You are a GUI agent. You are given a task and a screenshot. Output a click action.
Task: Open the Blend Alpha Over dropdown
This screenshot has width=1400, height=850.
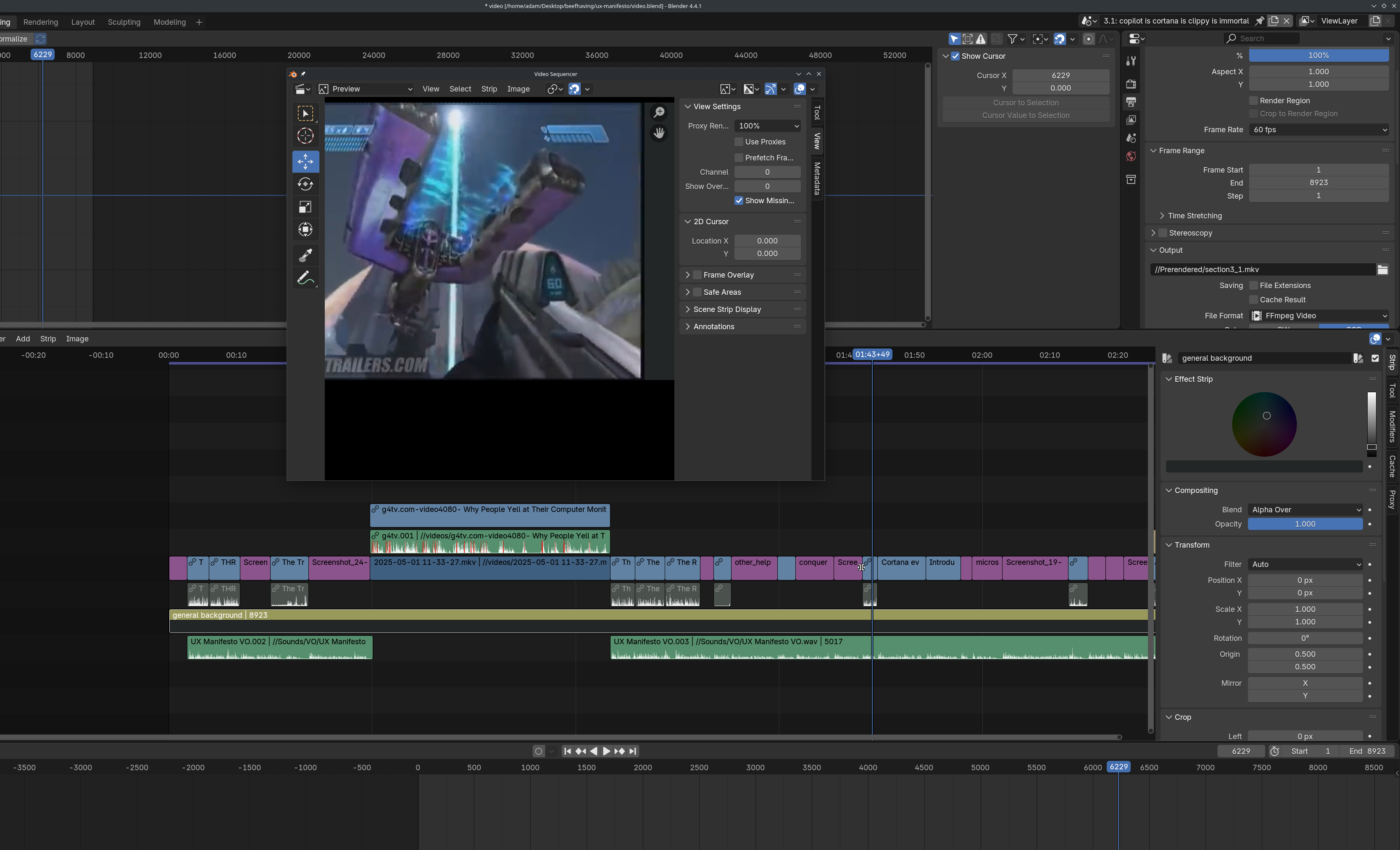point(1305,510)
